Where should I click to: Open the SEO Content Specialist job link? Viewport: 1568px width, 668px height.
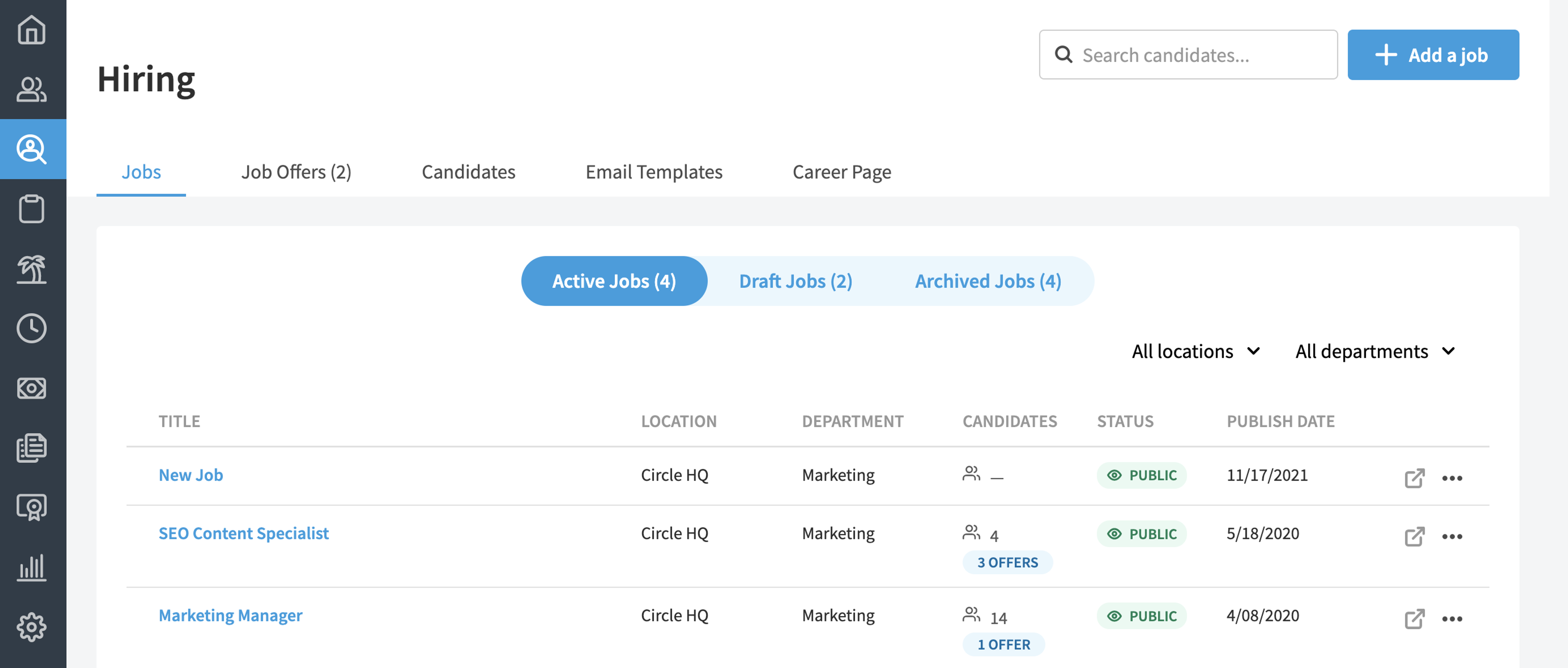tap(243, 534)
